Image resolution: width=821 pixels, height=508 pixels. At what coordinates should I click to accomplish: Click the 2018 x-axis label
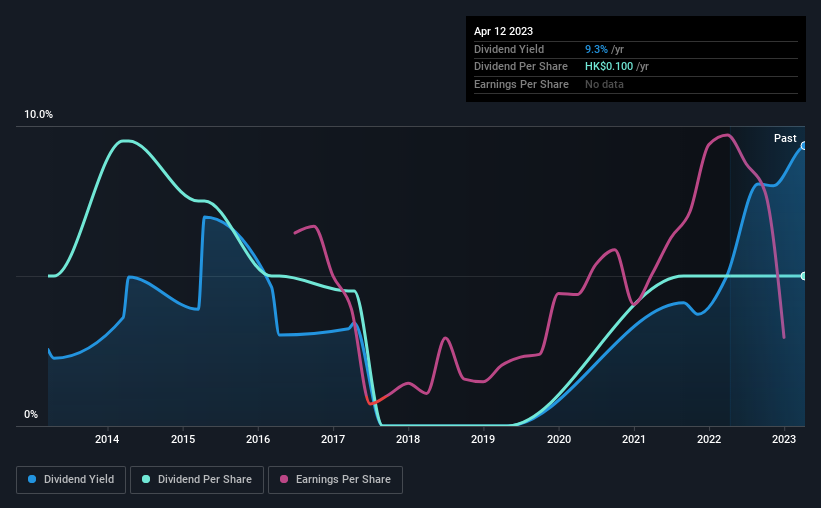[x=408, y=439]
